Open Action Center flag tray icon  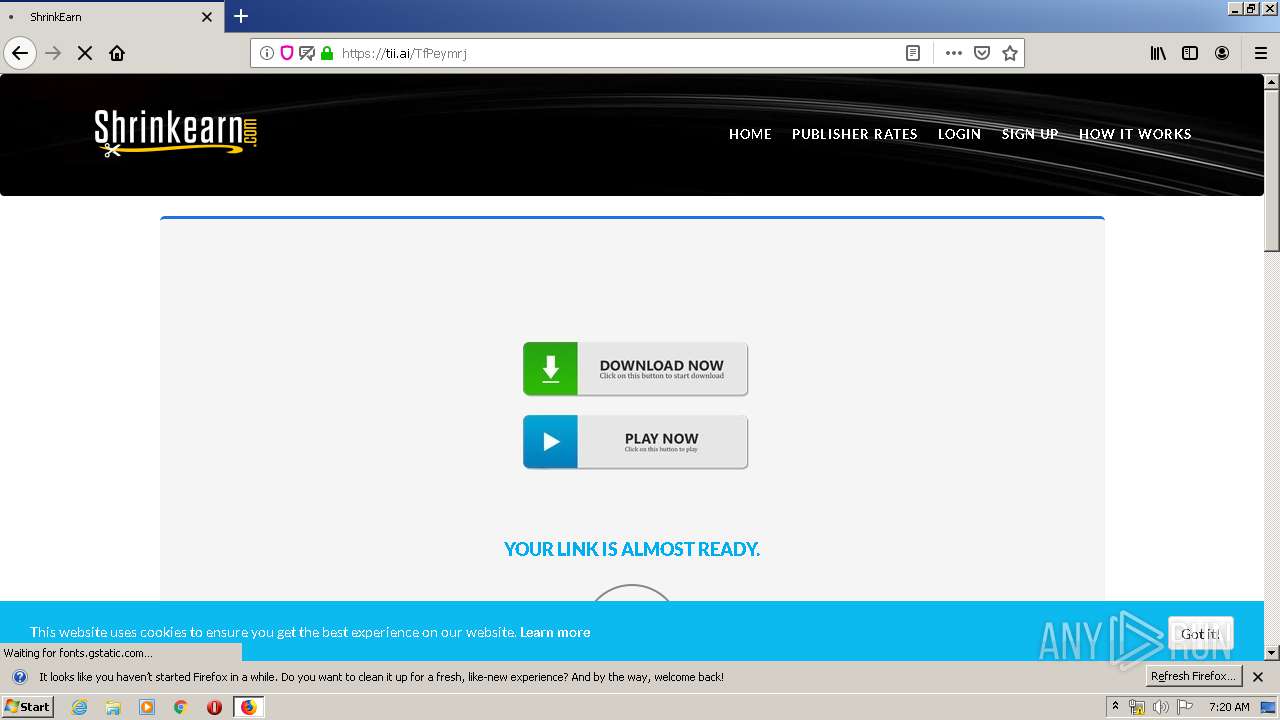click(x=1185, y=707)
